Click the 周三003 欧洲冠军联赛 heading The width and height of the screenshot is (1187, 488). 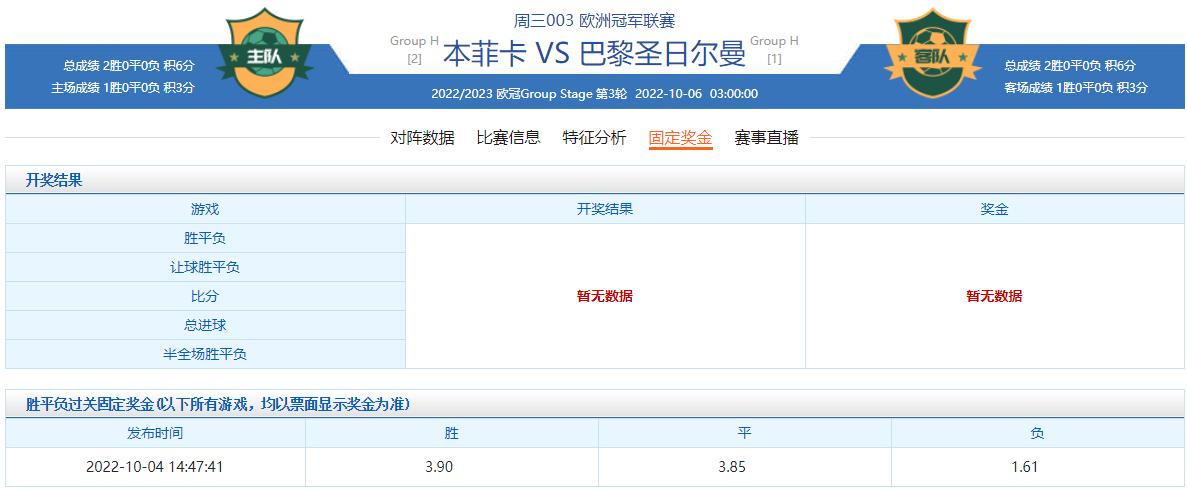coord(594,21)
